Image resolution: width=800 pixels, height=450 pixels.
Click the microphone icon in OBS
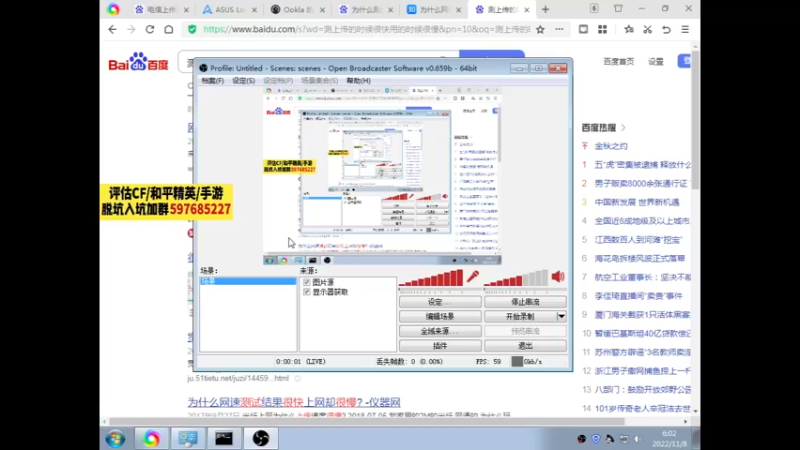(472, 277)
